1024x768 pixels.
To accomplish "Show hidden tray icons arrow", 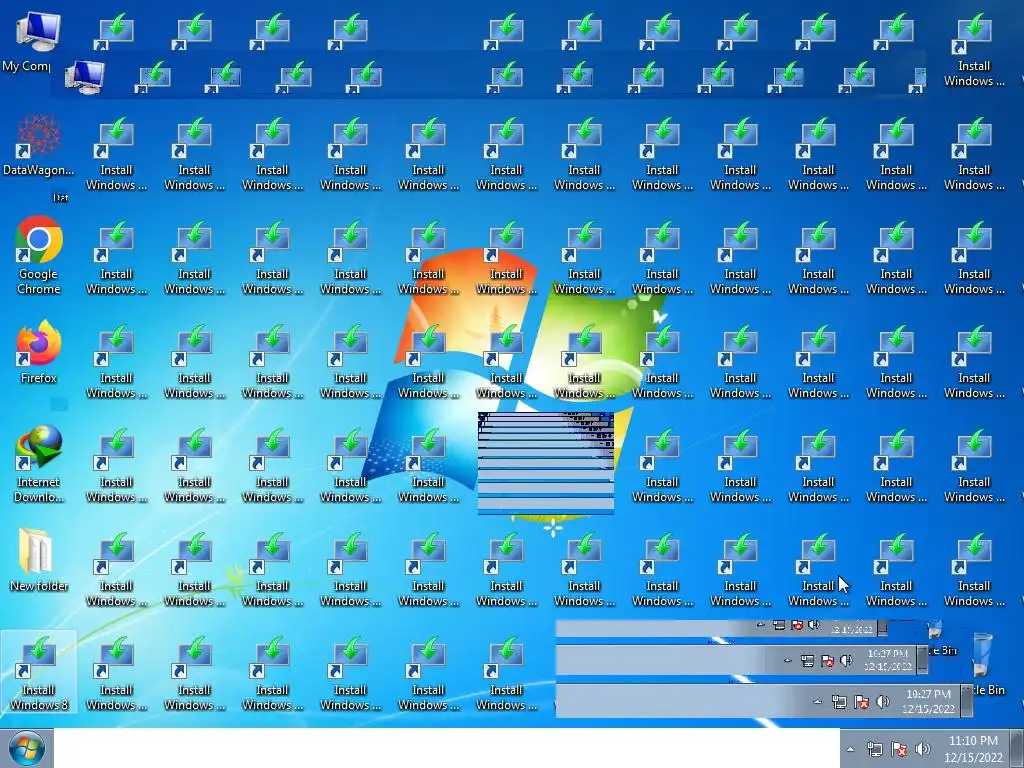I will click(850, 749).
